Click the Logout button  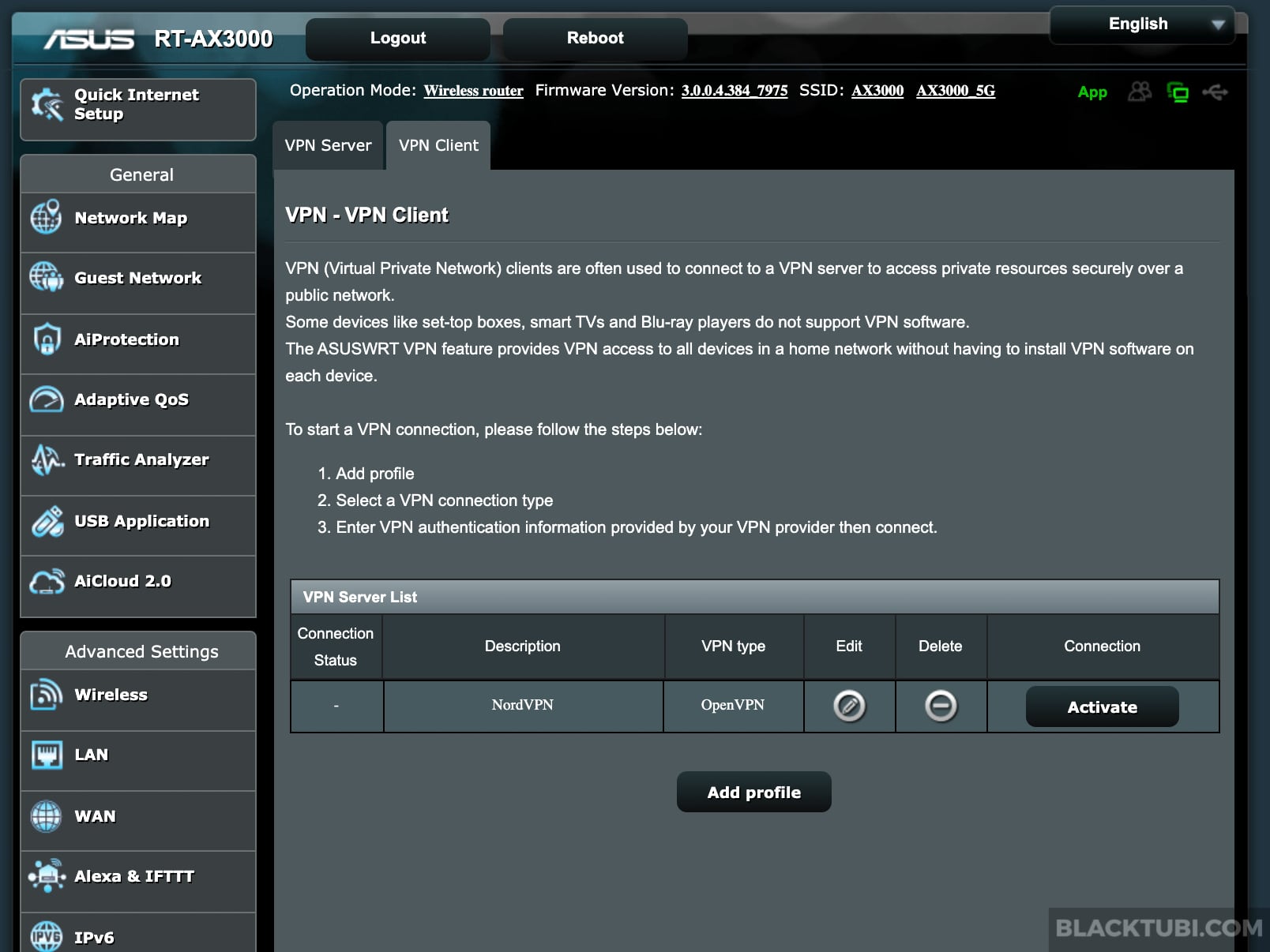coord(397,39)
